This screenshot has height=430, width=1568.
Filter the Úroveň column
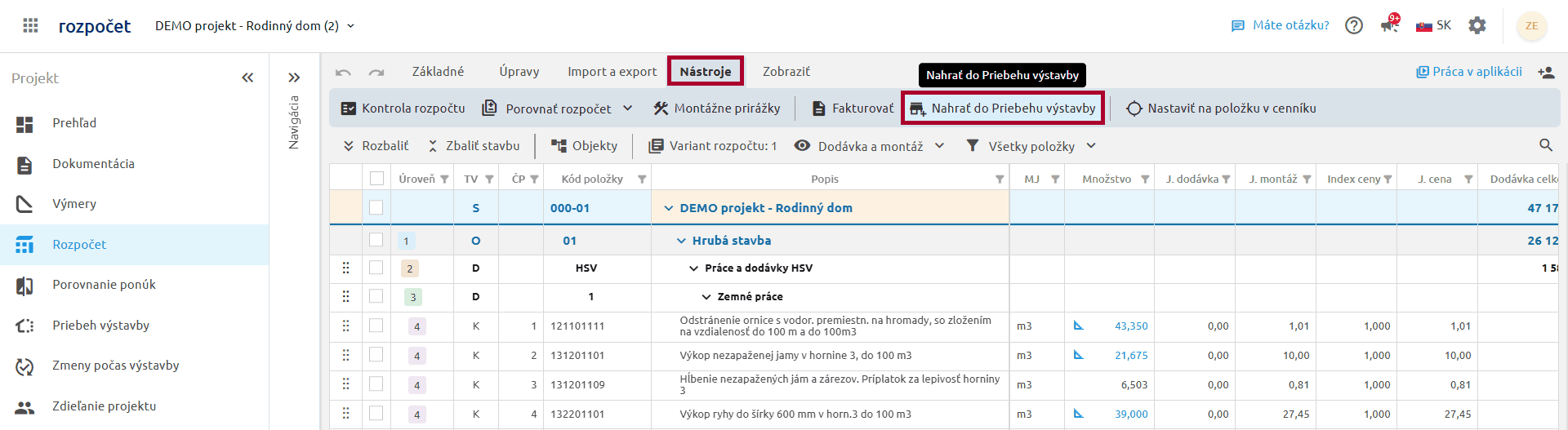pyautogui.click(x=444, y=180)
